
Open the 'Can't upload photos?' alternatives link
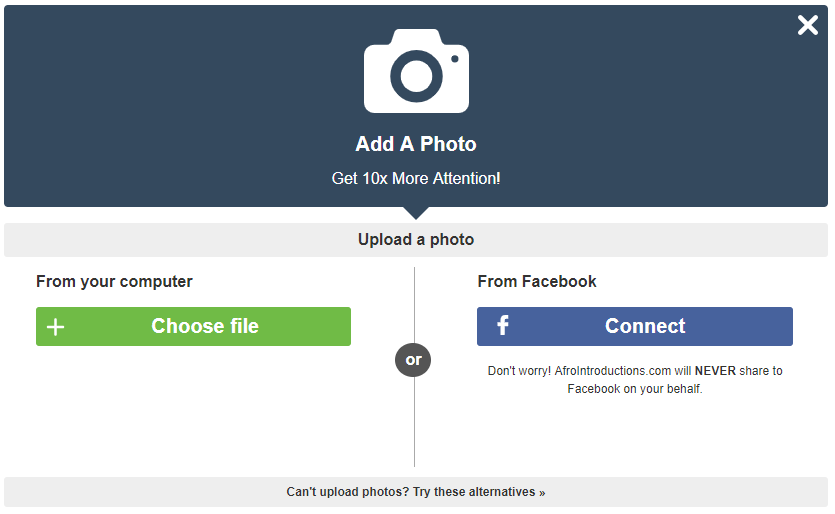click(x=416, y=492)
